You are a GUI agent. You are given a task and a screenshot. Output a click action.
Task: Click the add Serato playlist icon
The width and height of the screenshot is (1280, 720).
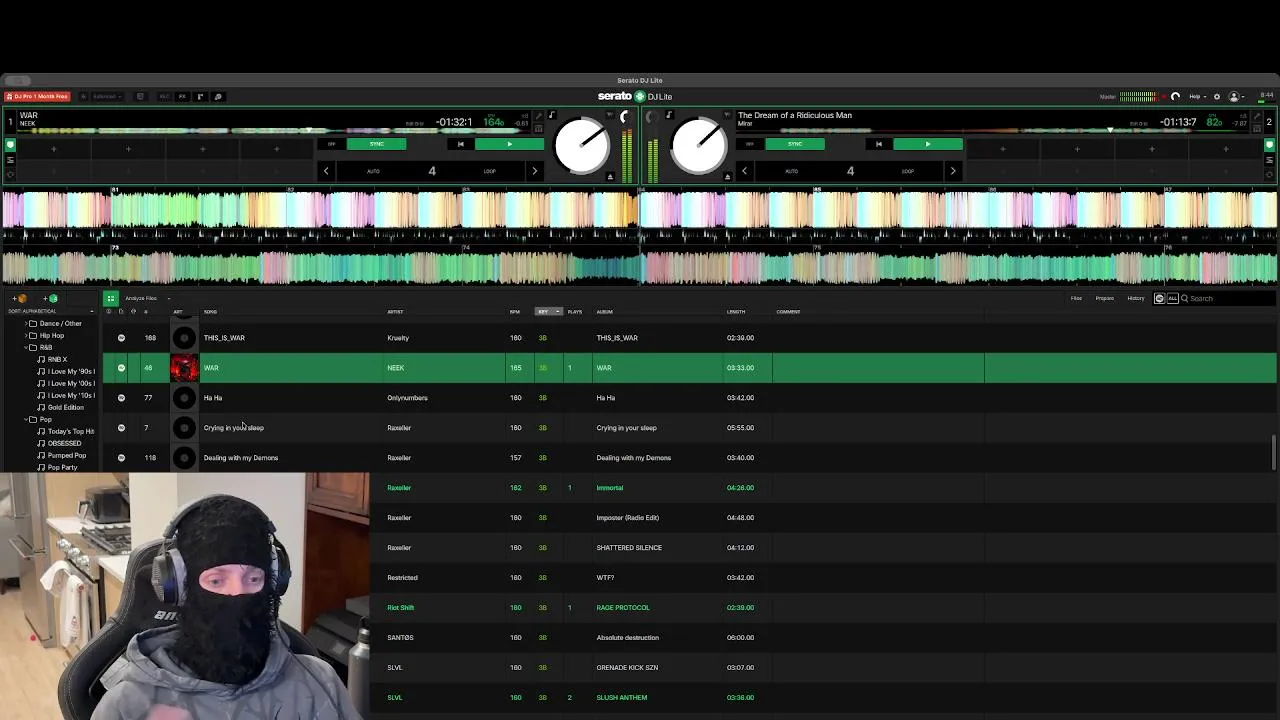click(x=51, y=298)
